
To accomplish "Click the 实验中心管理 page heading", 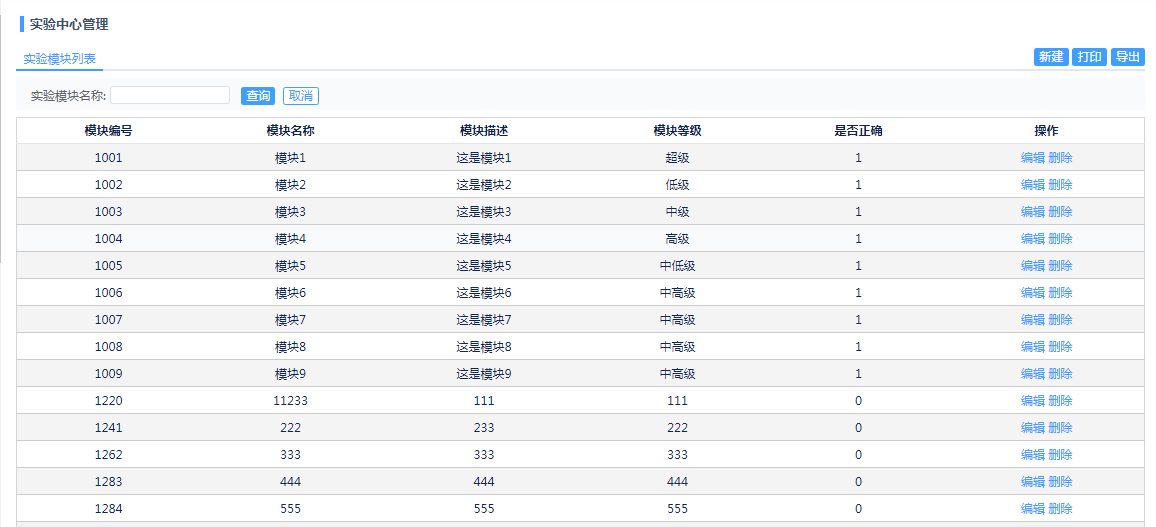I will tap(69, 24).
